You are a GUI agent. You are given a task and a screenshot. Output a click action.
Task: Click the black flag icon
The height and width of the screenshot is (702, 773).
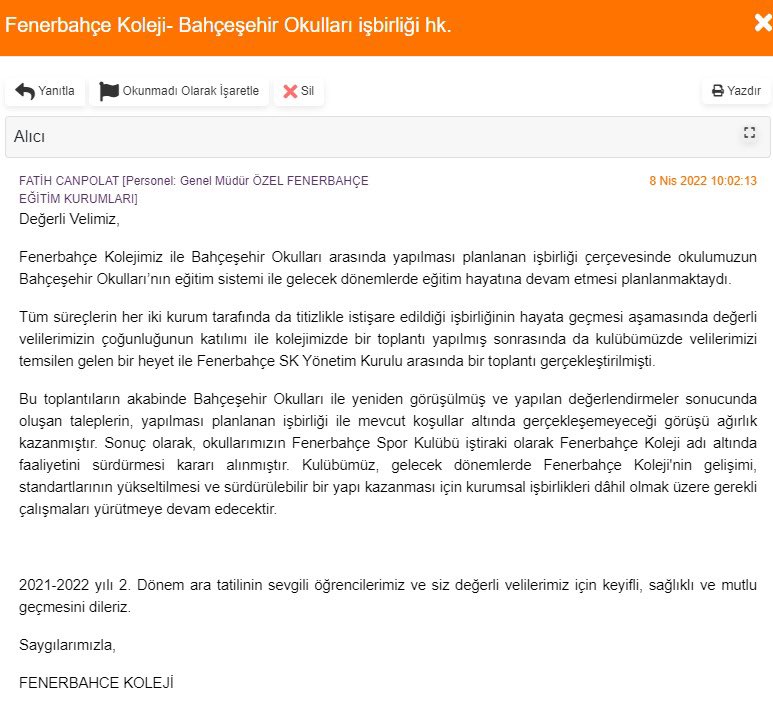point(109,91)
